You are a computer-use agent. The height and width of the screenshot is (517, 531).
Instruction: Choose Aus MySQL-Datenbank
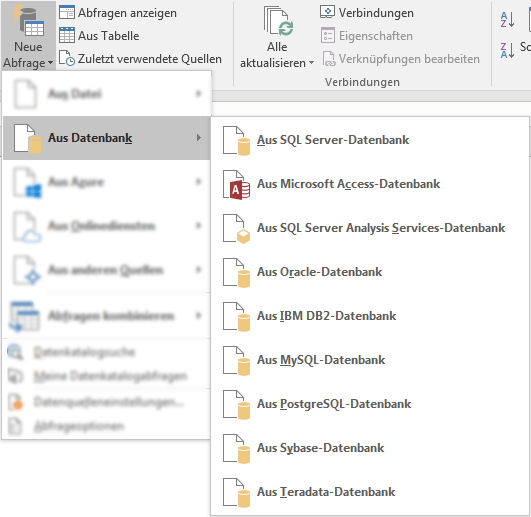[370, 360]
